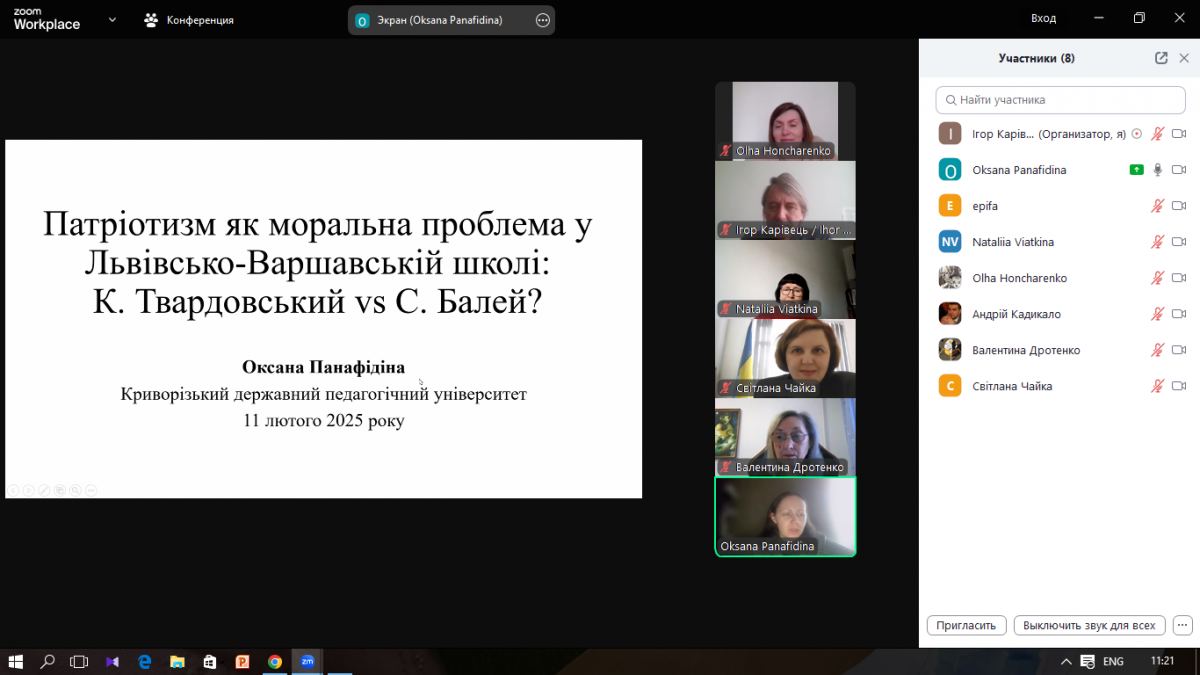This screenshot has width=1200, height=675.
Task: Toggle Ігор Карів… camera in participants list
Action: point(1179,134)
